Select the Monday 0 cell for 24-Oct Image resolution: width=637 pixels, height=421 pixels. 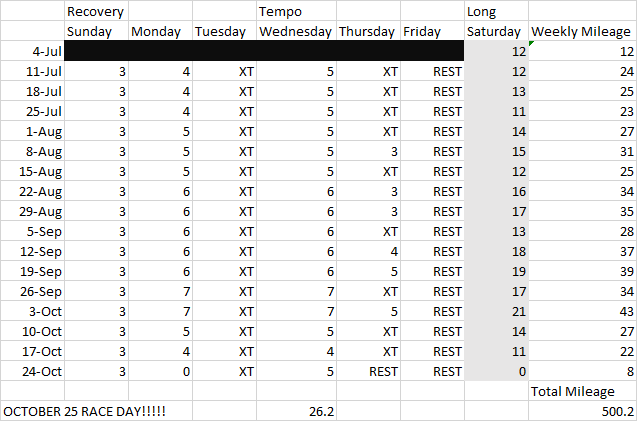click(160, 371)
